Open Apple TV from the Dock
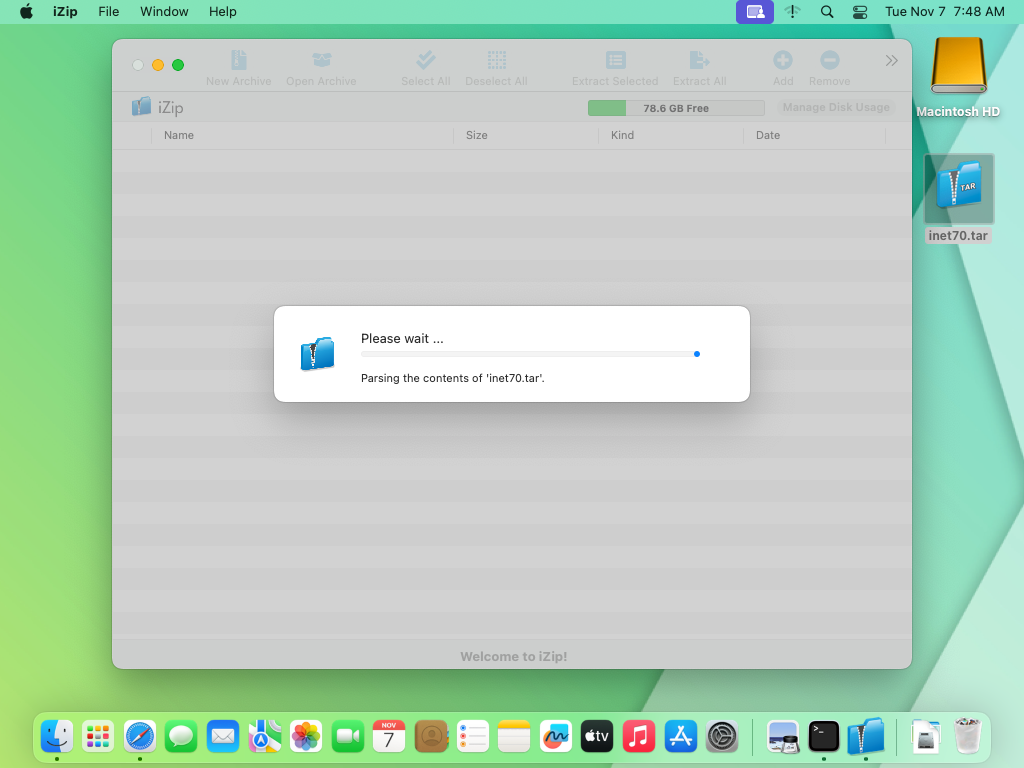The width and height of the screenshot is (1024, 768). point(597,737)
